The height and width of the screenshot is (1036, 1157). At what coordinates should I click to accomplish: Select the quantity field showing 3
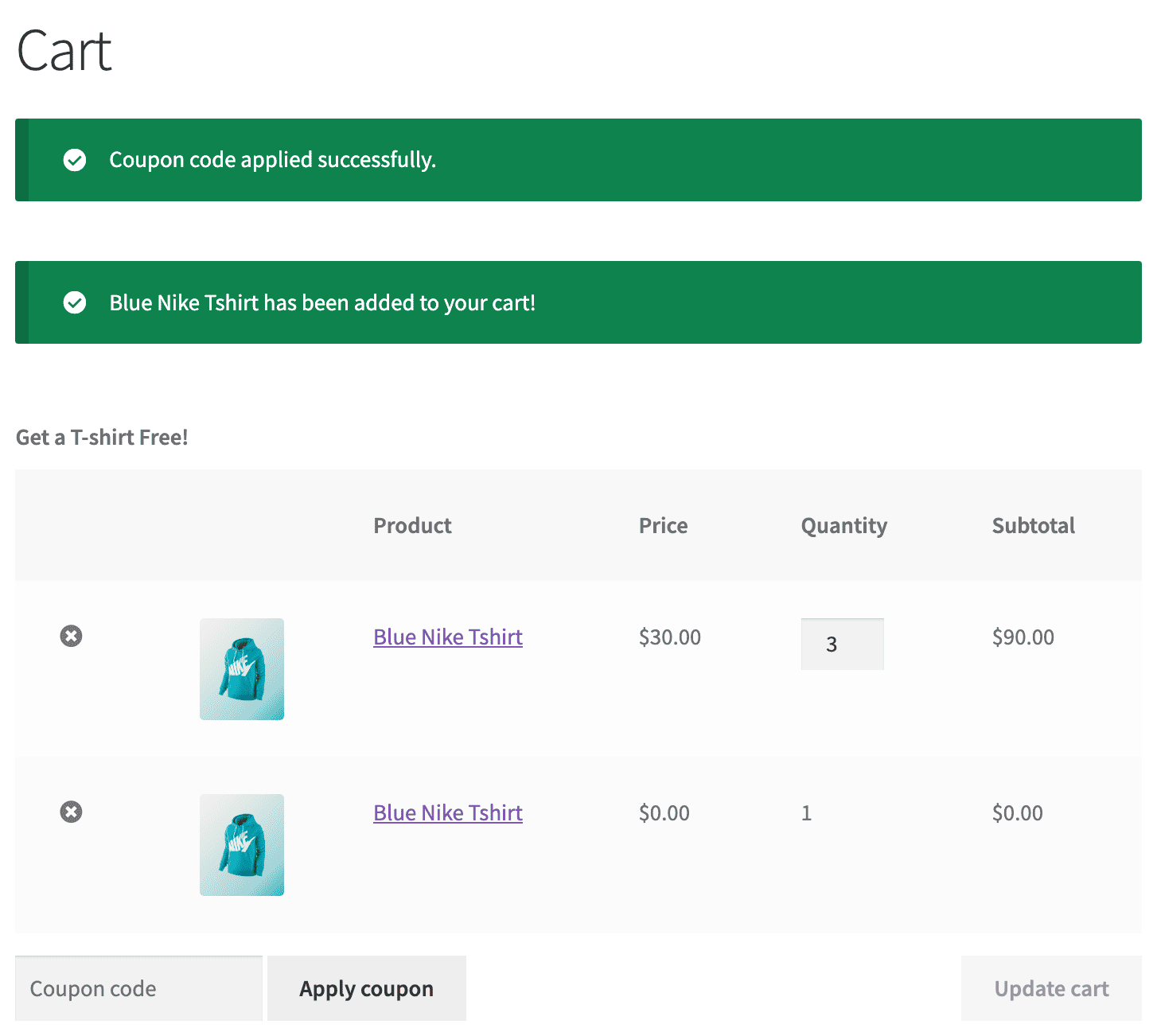tap(842, 644)
